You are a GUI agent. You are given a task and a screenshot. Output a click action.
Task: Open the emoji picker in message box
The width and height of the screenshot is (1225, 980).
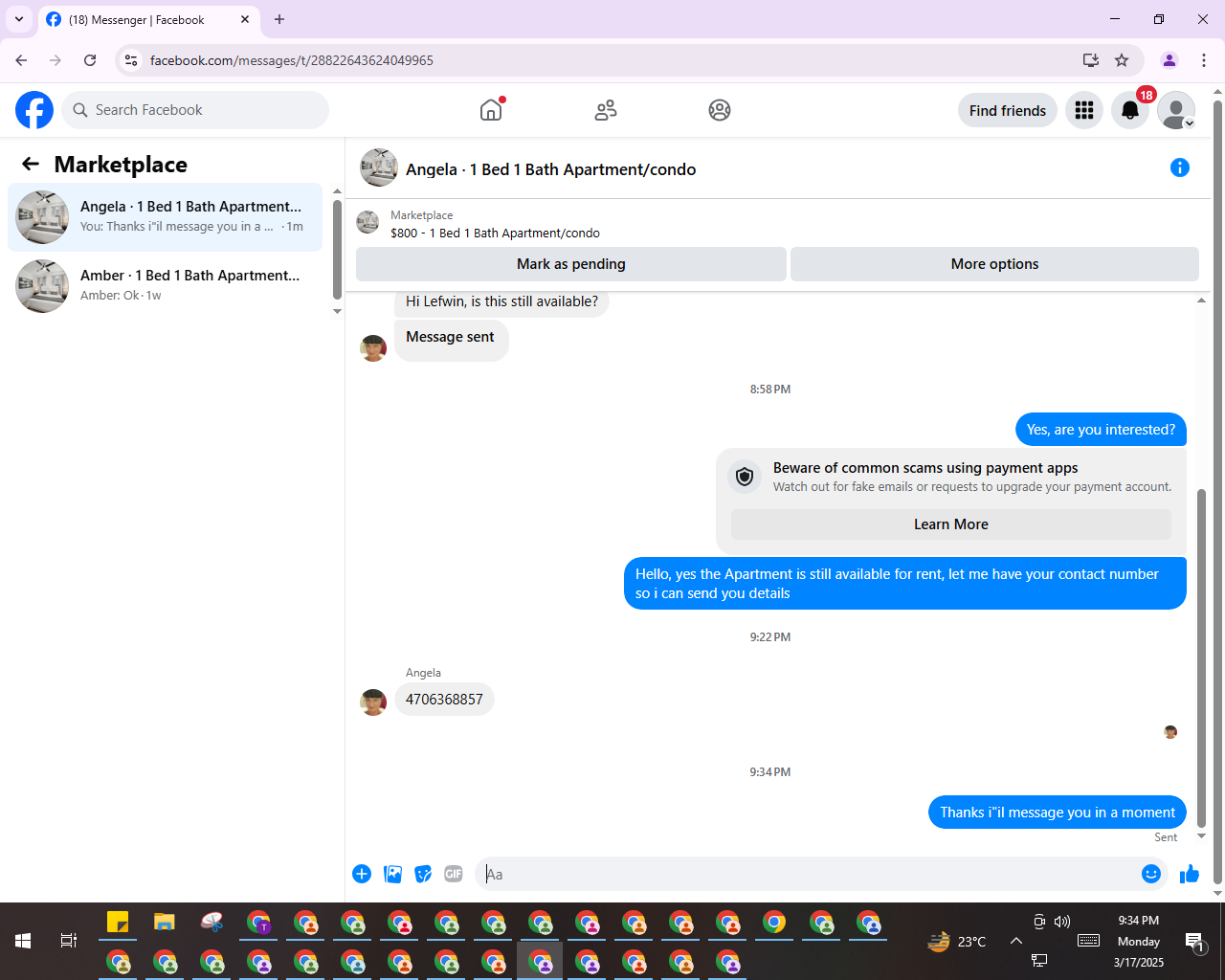pyautogui.click(x=1151, y=874)
